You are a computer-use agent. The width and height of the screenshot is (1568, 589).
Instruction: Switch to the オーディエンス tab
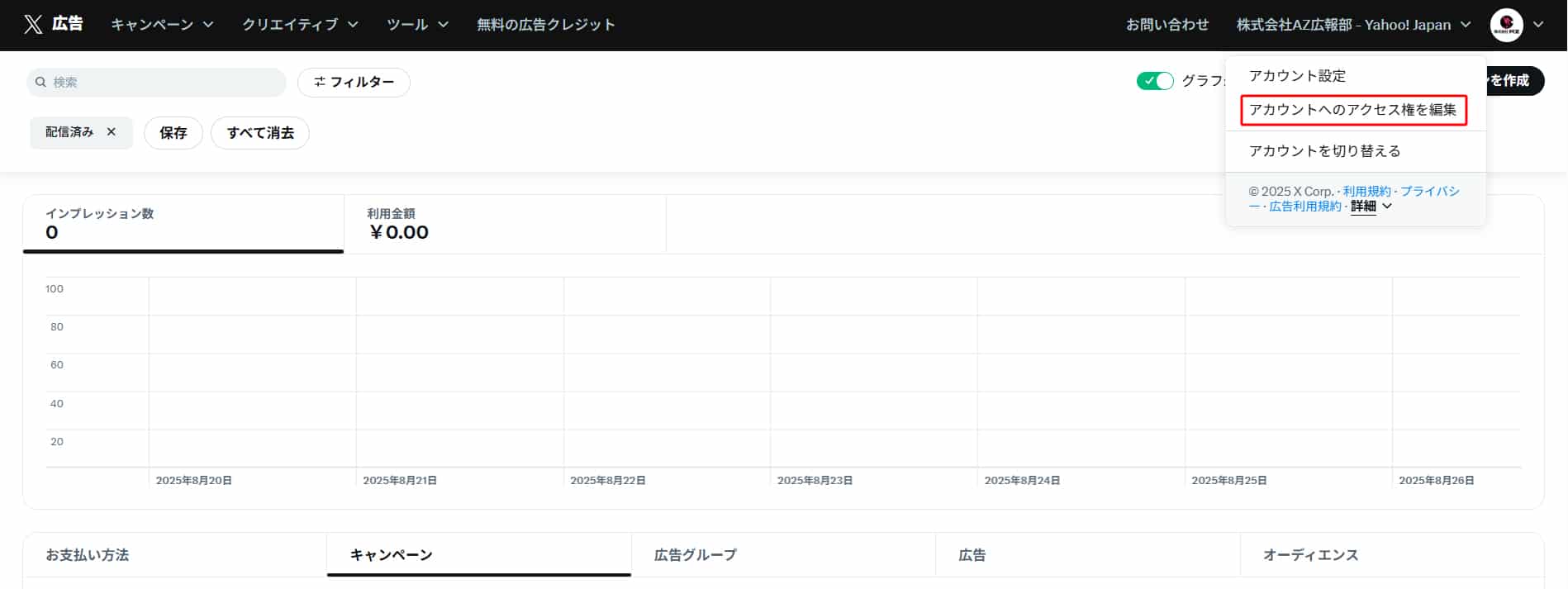pos(1310,555)
